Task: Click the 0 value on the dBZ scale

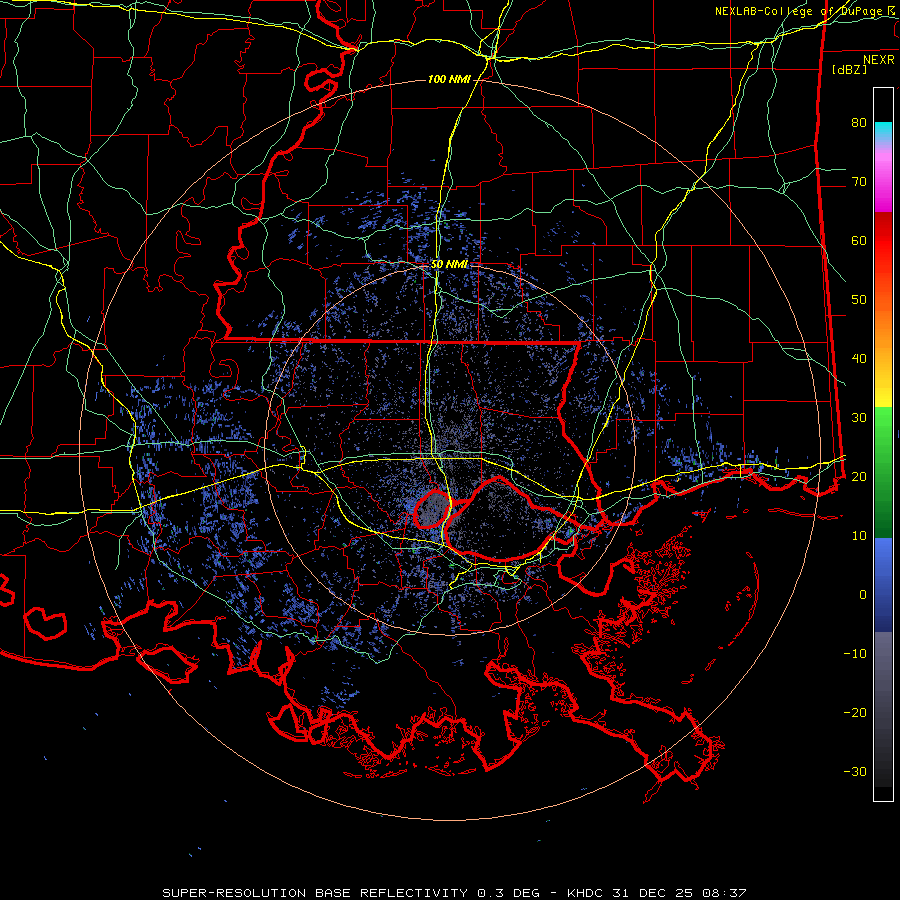Action: [863, 595]
